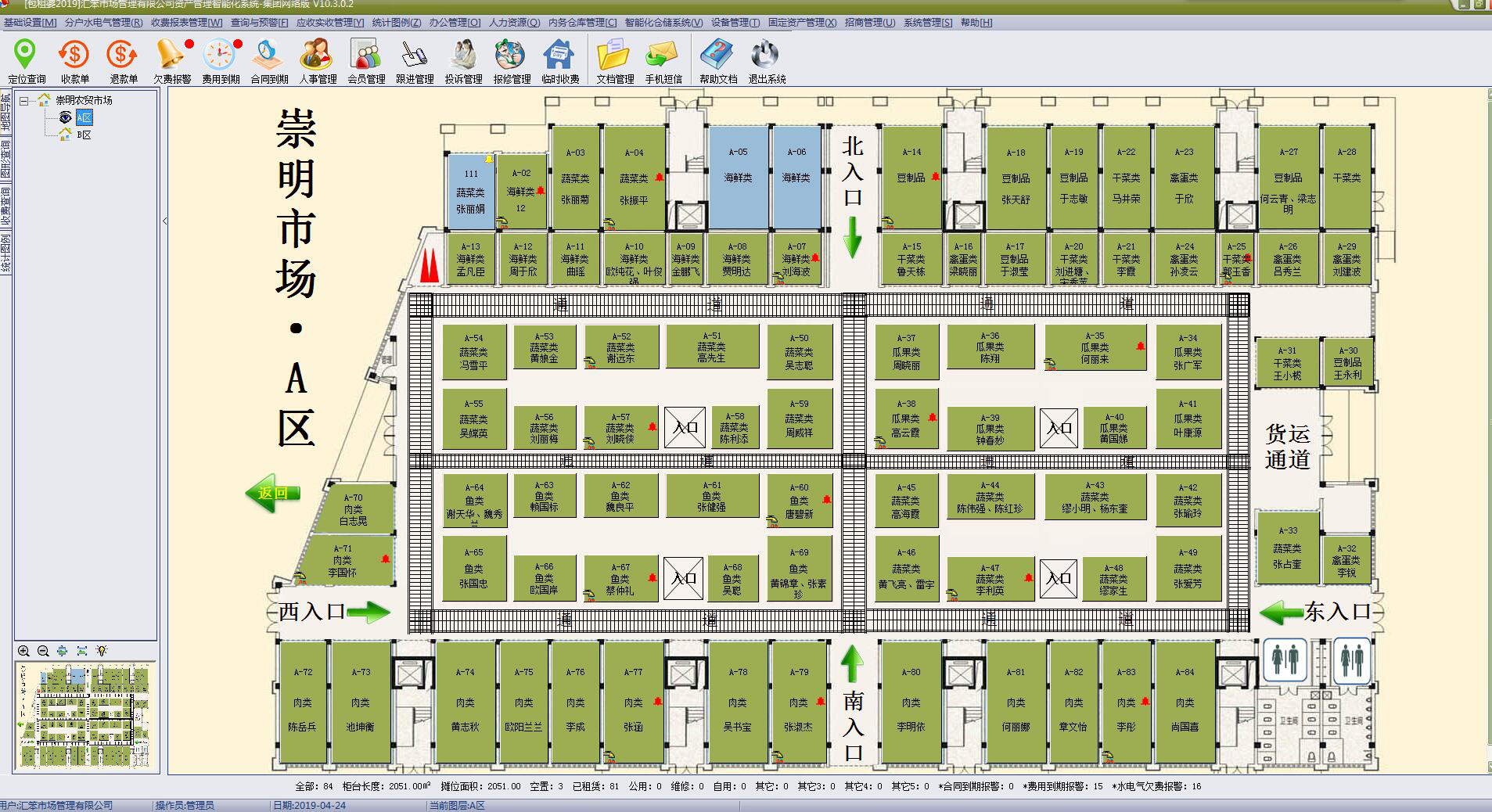Open the 基础设置 menu
The width and height of the screenshot is (1492, 812).
tap(30, 23)
